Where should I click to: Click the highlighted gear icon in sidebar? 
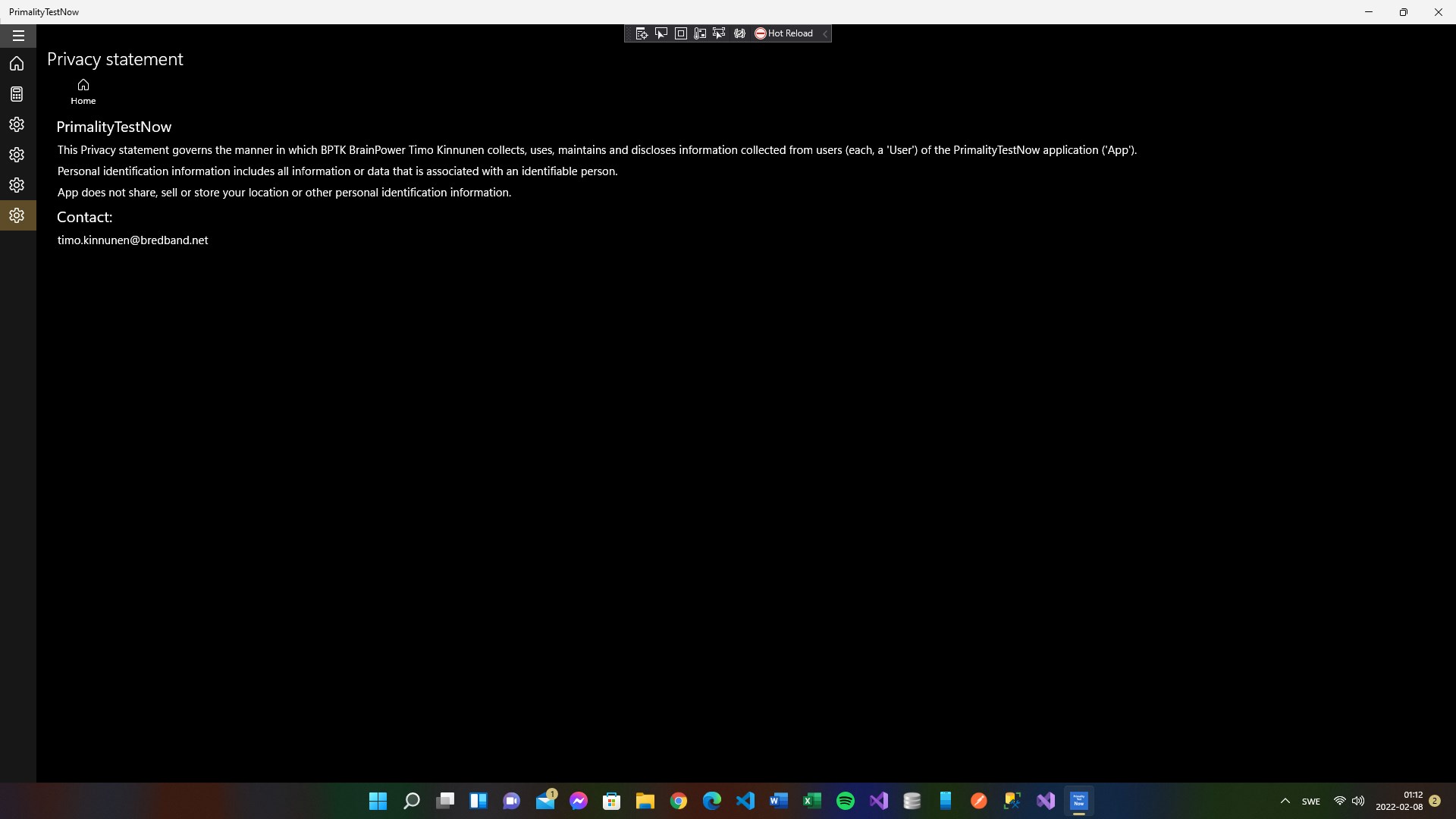tap(17, 215)
